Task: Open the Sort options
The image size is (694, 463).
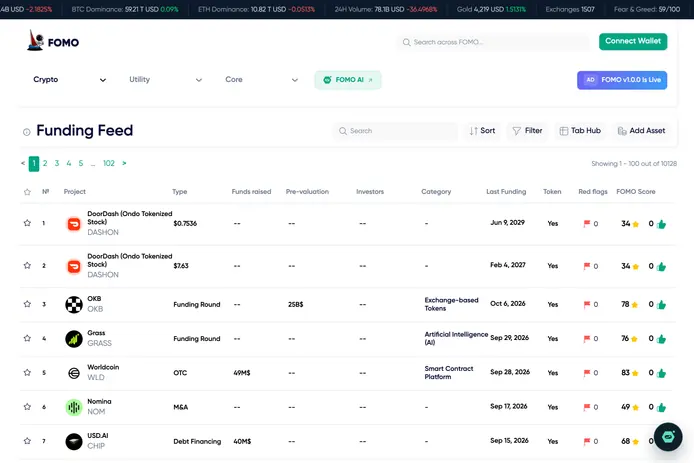Action: point(482,131)
